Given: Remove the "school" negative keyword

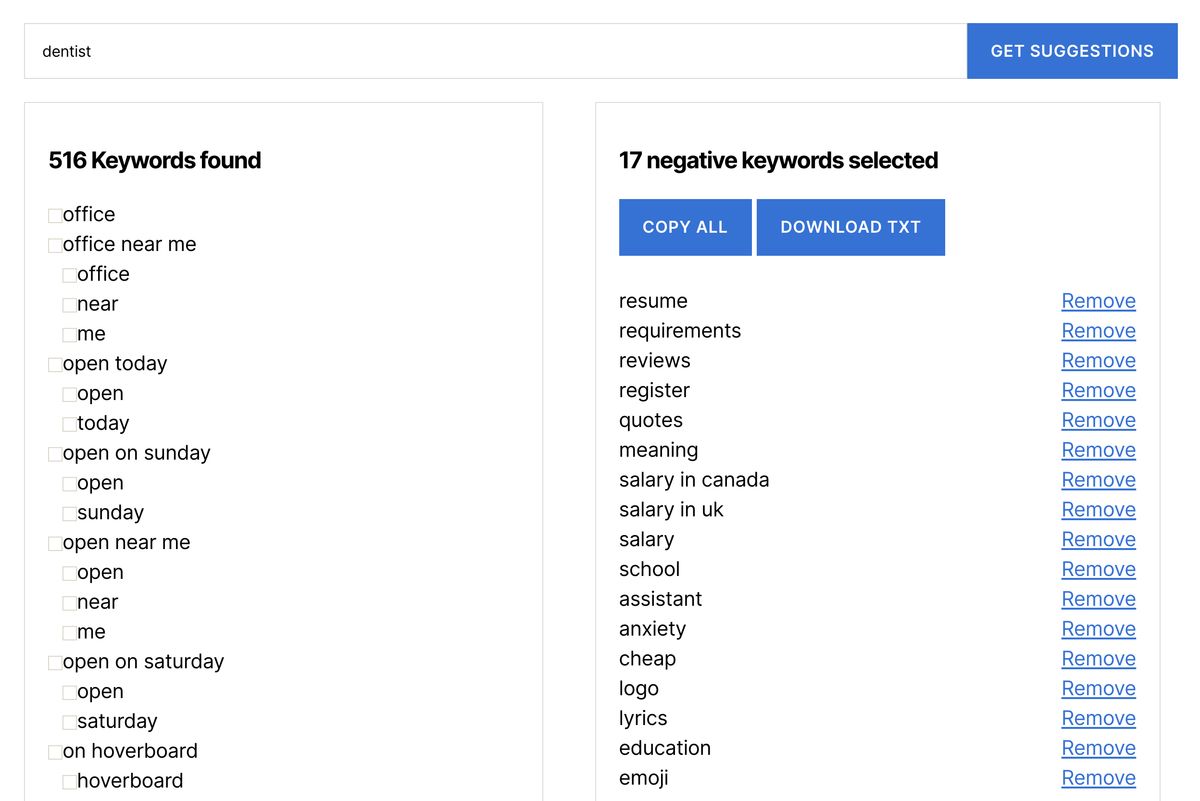Looking at the screenshot, I should (x=1098, y=569).
